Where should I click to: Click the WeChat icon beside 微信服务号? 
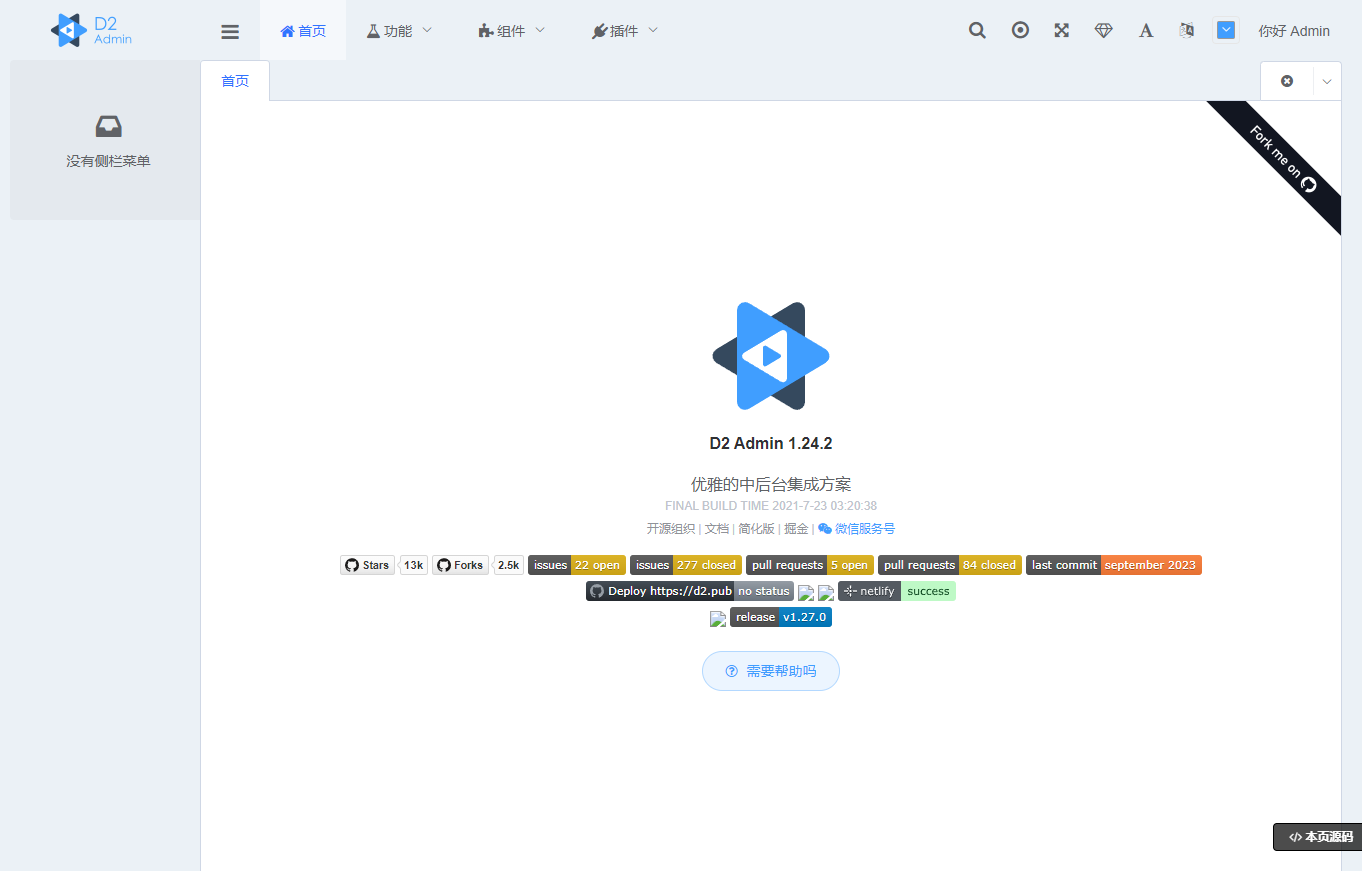click(x=825, y=528)
